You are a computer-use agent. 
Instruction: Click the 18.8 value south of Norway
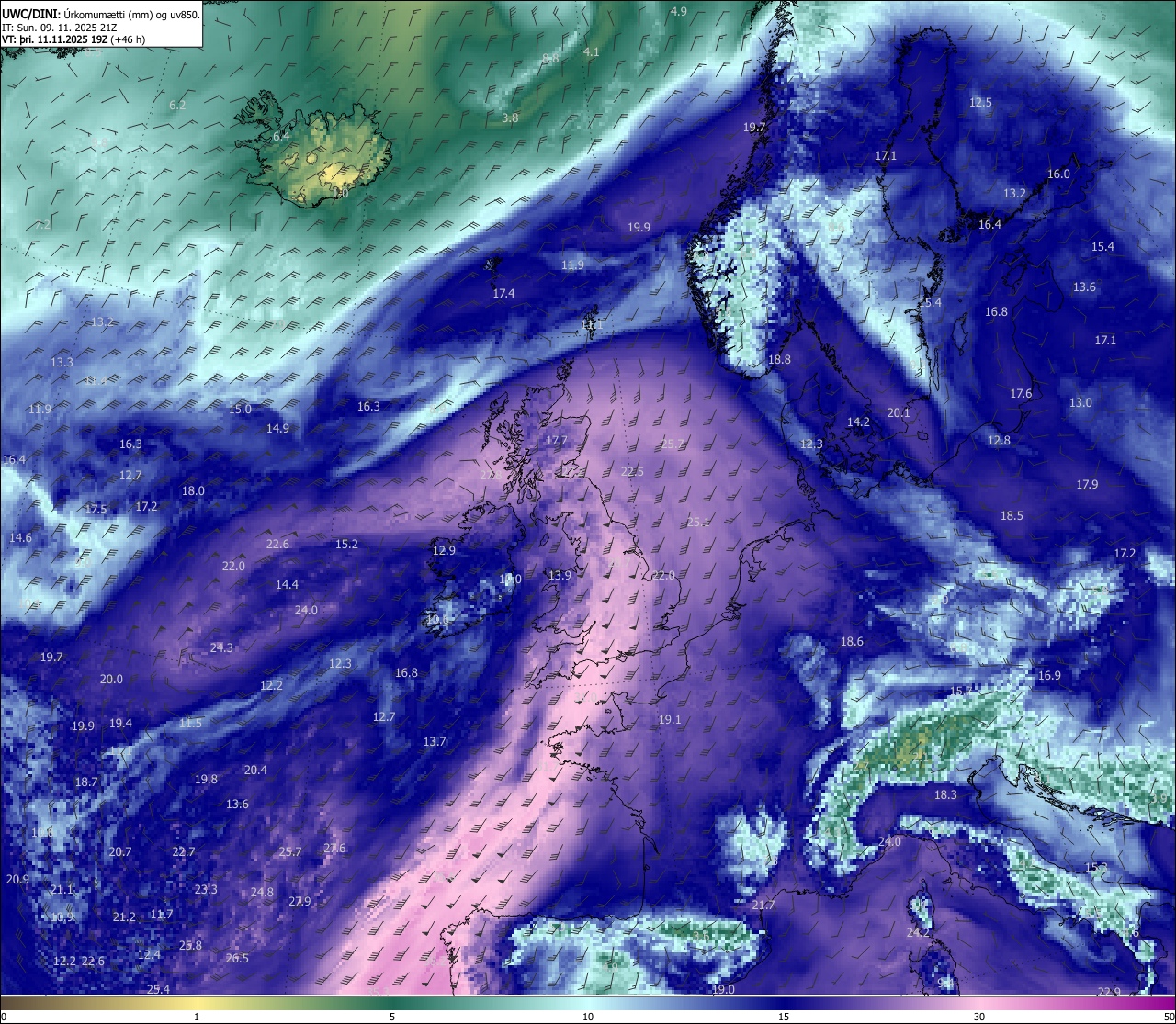pyautogui.click(x=779, y=360)
